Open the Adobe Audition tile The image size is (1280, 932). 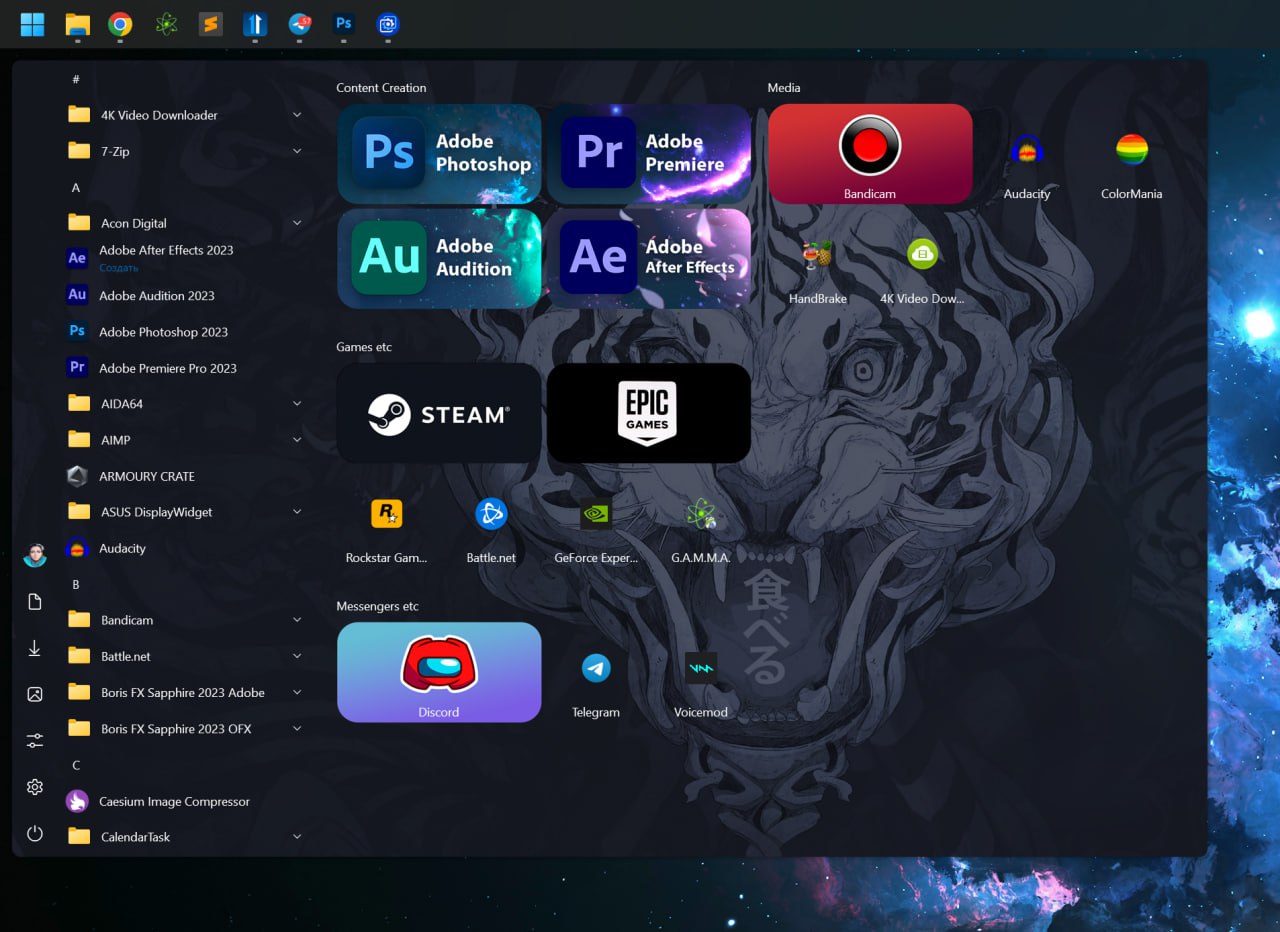tap(439, 258)
